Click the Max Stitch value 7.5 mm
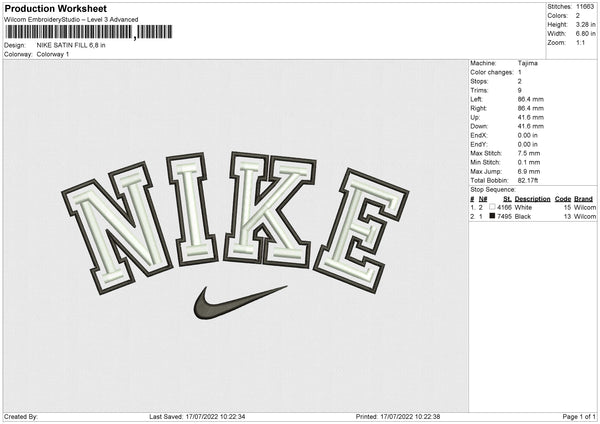This screenshot has height=424, width=600. 529,153
